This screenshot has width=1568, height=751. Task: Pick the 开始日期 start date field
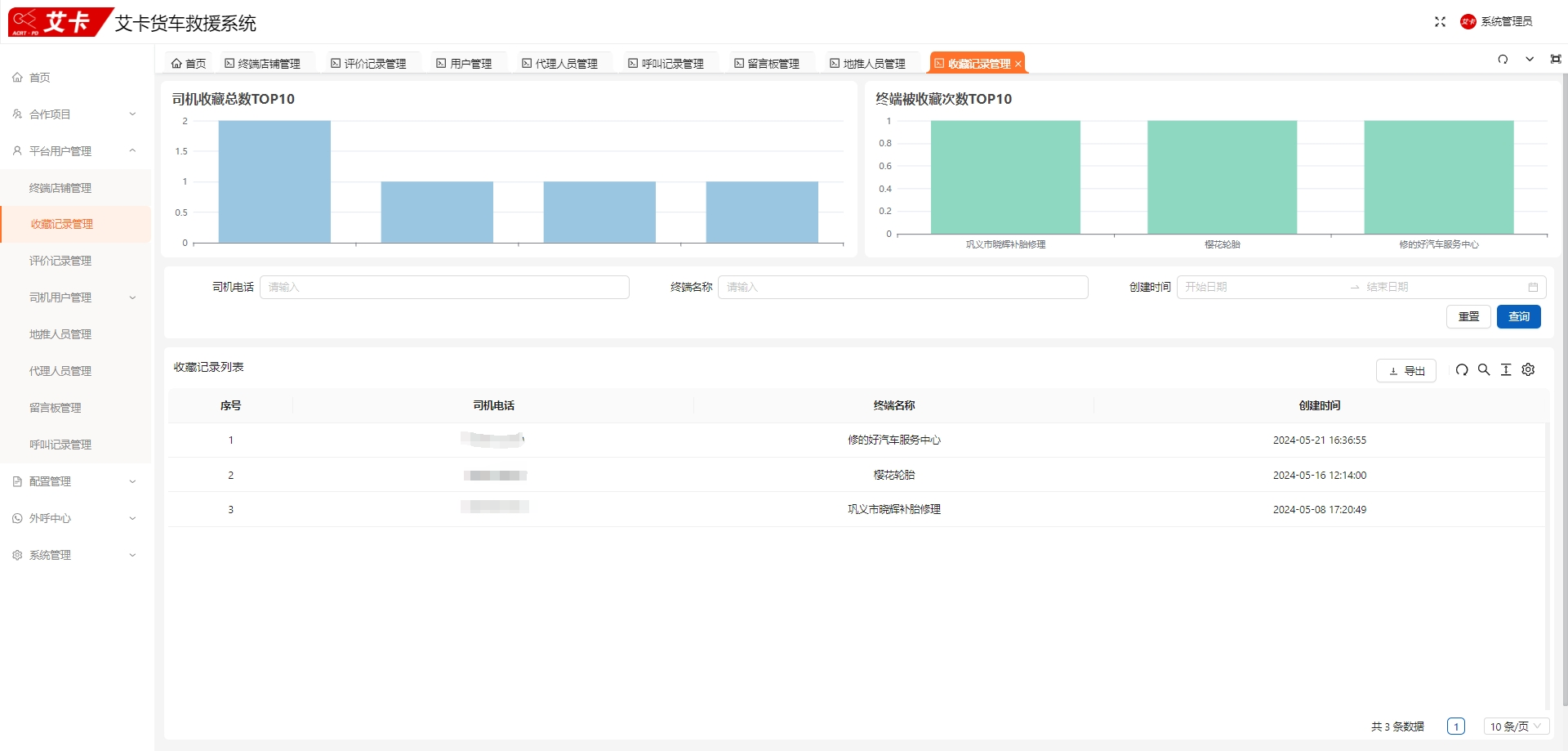point(1262,287)
